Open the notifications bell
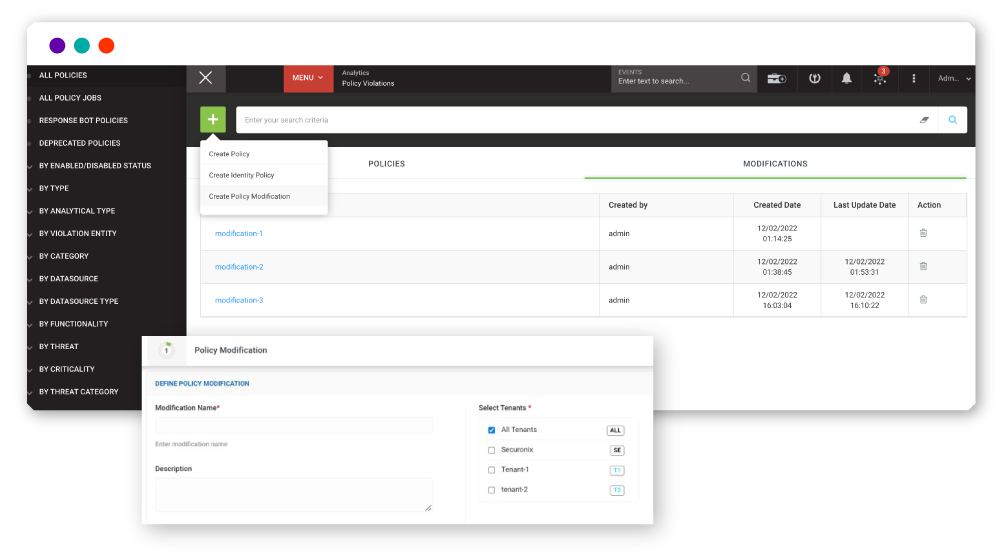 click(847, 78)
